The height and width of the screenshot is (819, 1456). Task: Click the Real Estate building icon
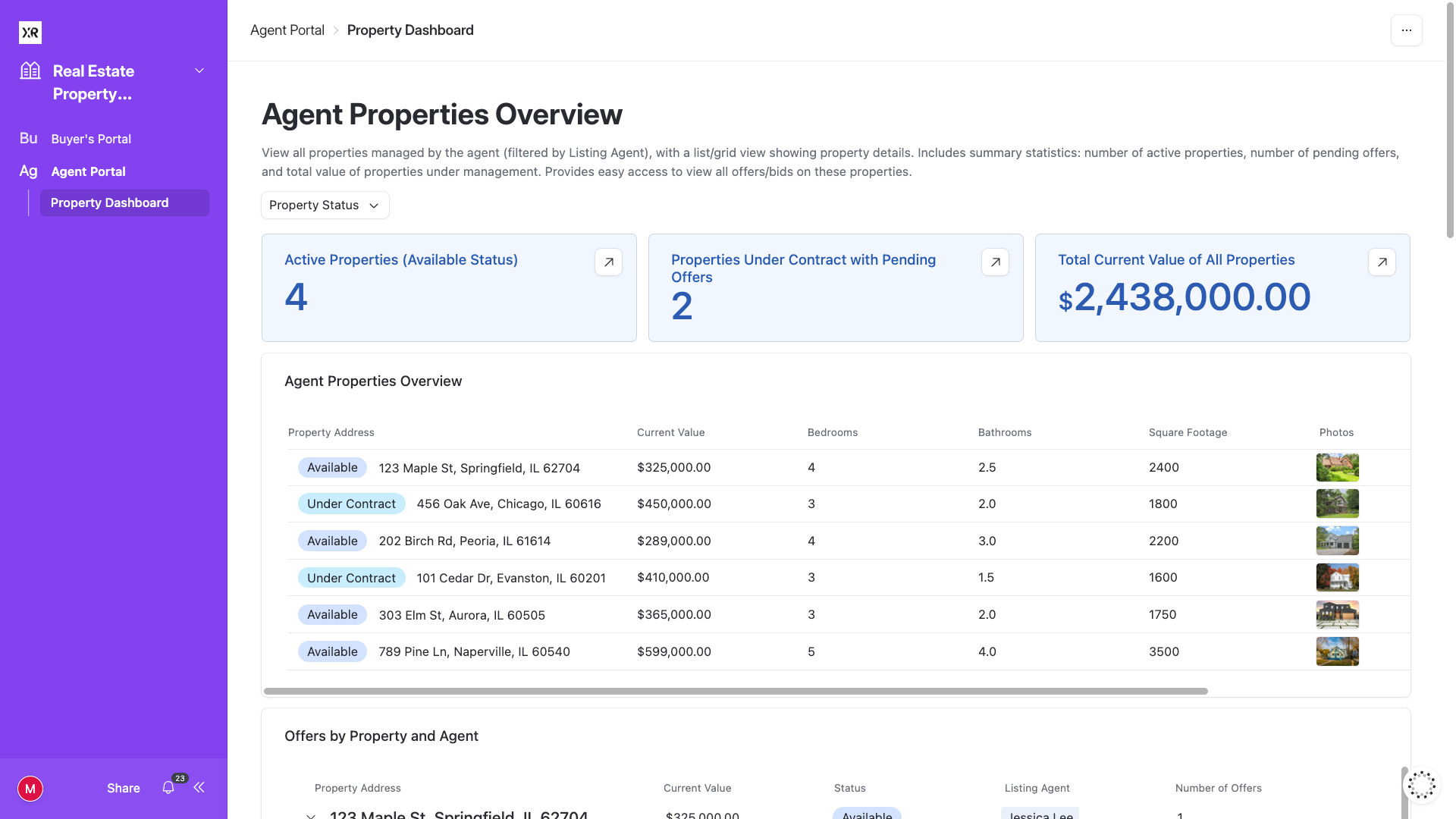coord(30,71)
